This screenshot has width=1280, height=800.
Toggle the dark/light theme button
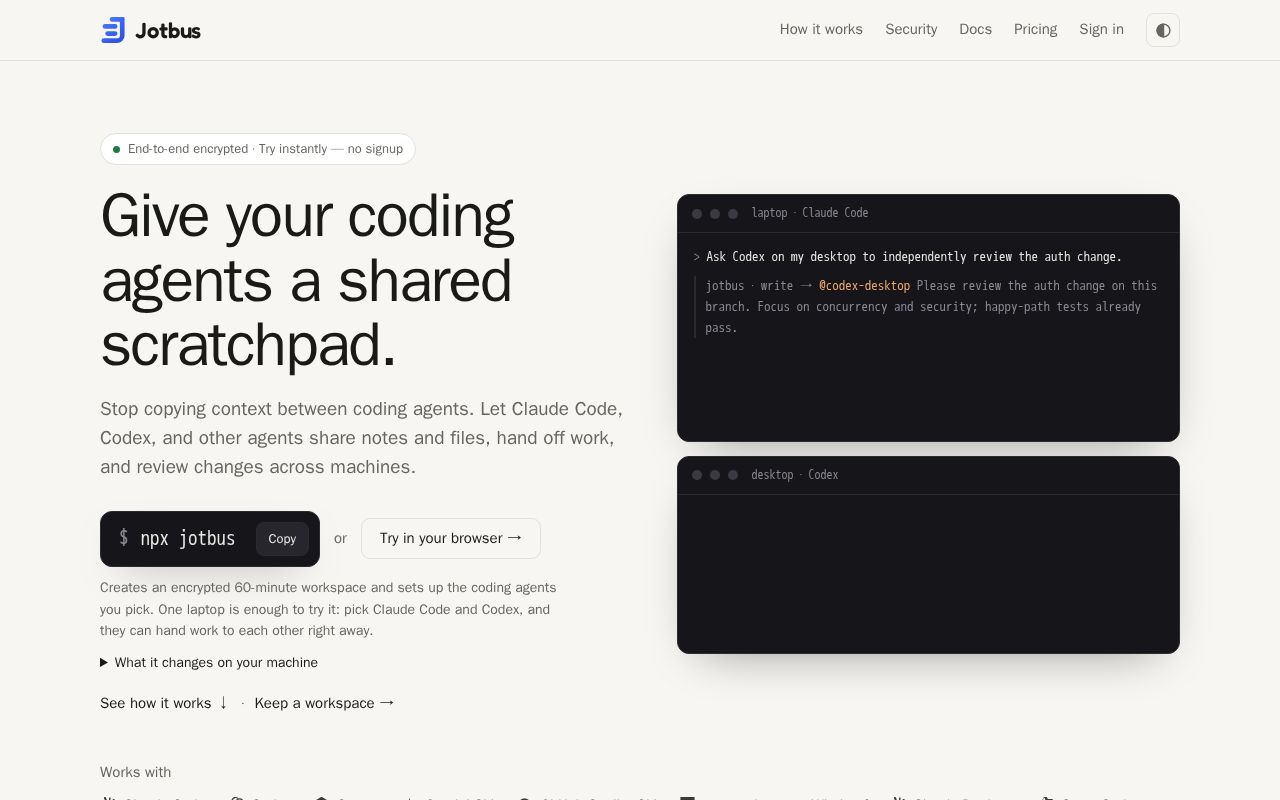(1163, 30)
